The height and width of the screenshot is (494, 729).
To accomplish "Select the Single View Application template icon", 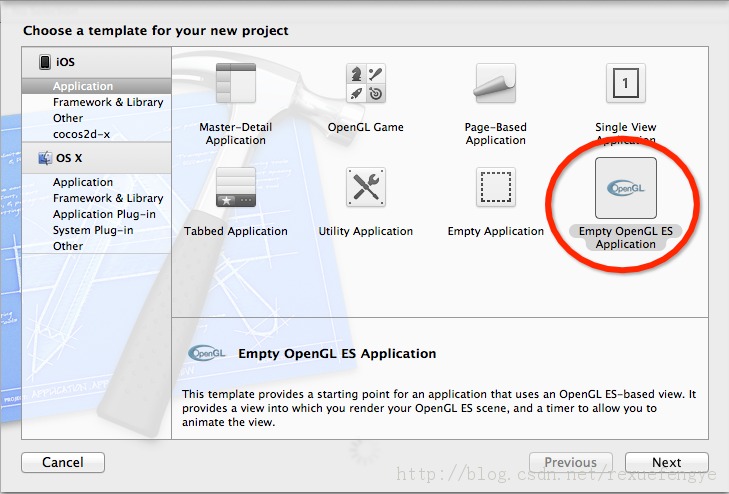I will click(x=626, y=83).
